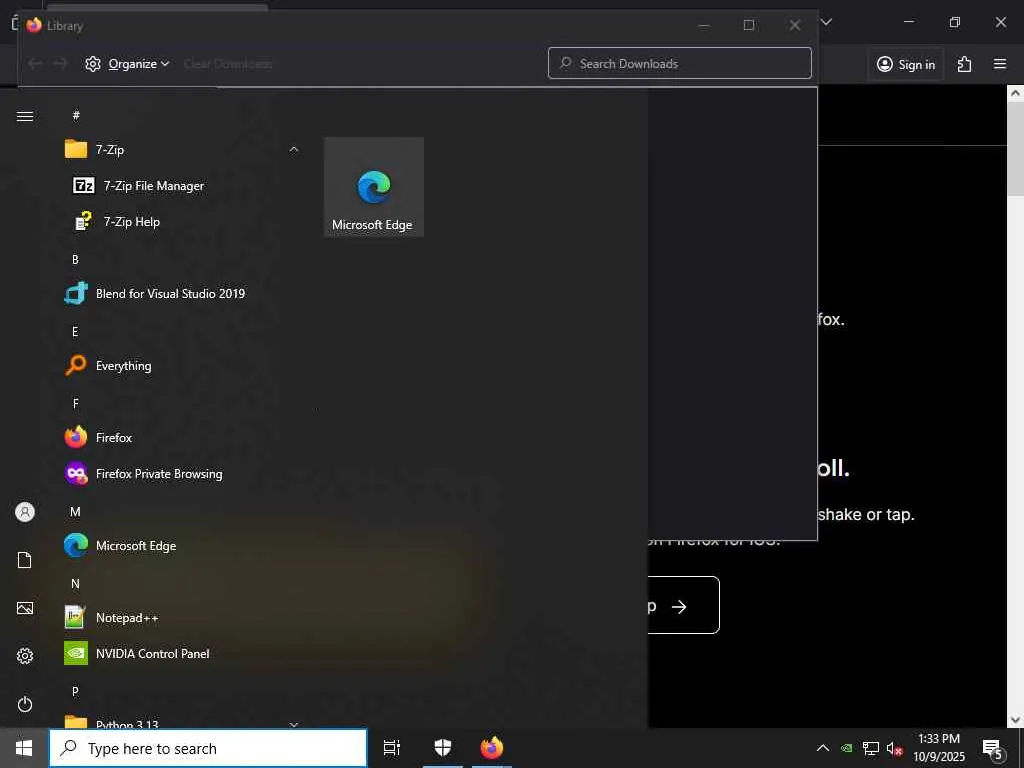Open Firefox list all tabs chevron

[x=826, y=22]
